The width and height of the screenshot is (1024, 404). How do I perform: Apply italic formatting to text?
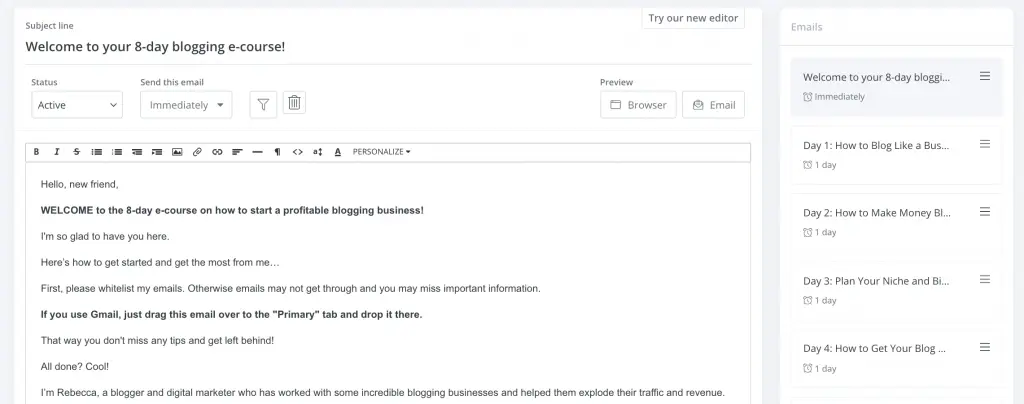pyautogui.click(x=57, y=152)
